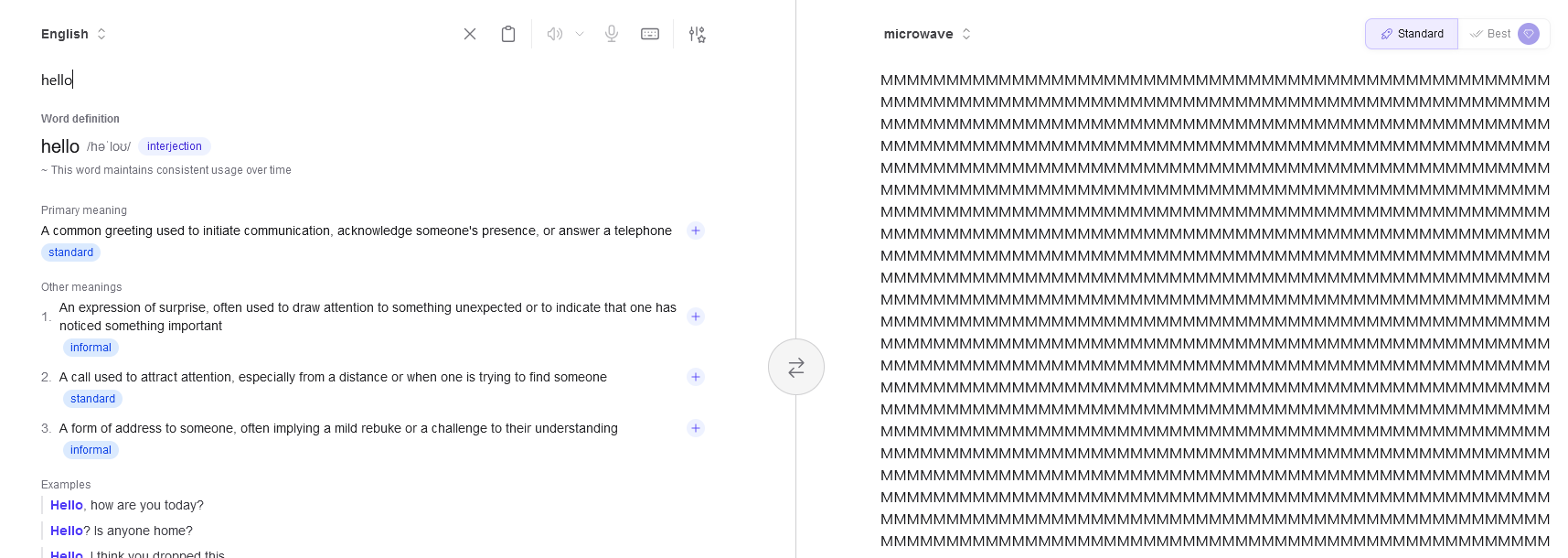Click the interjection tag
1568x558 pixels.
(x=175, y=146)
